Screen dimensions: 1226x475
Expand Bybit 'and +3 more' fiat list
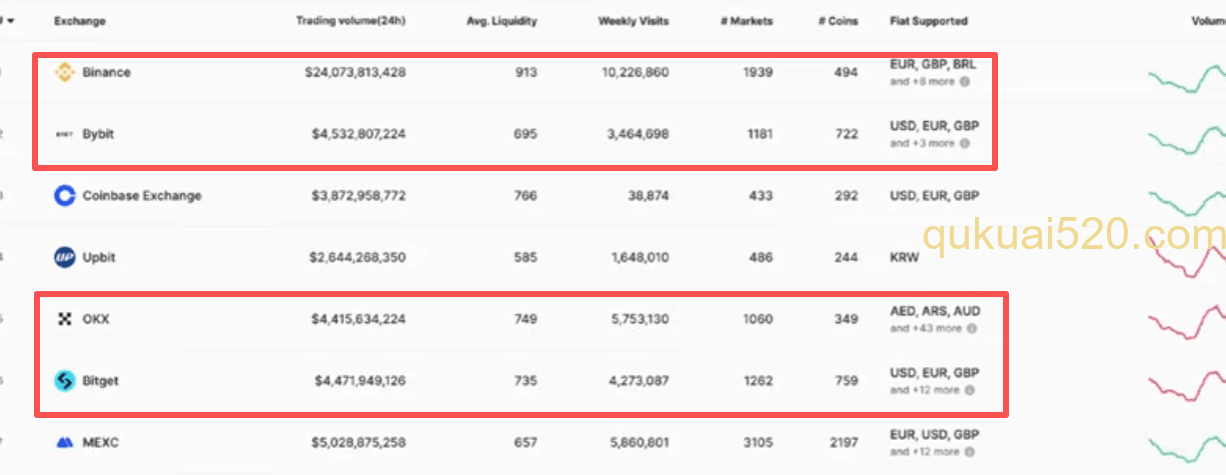click(923, 143)
